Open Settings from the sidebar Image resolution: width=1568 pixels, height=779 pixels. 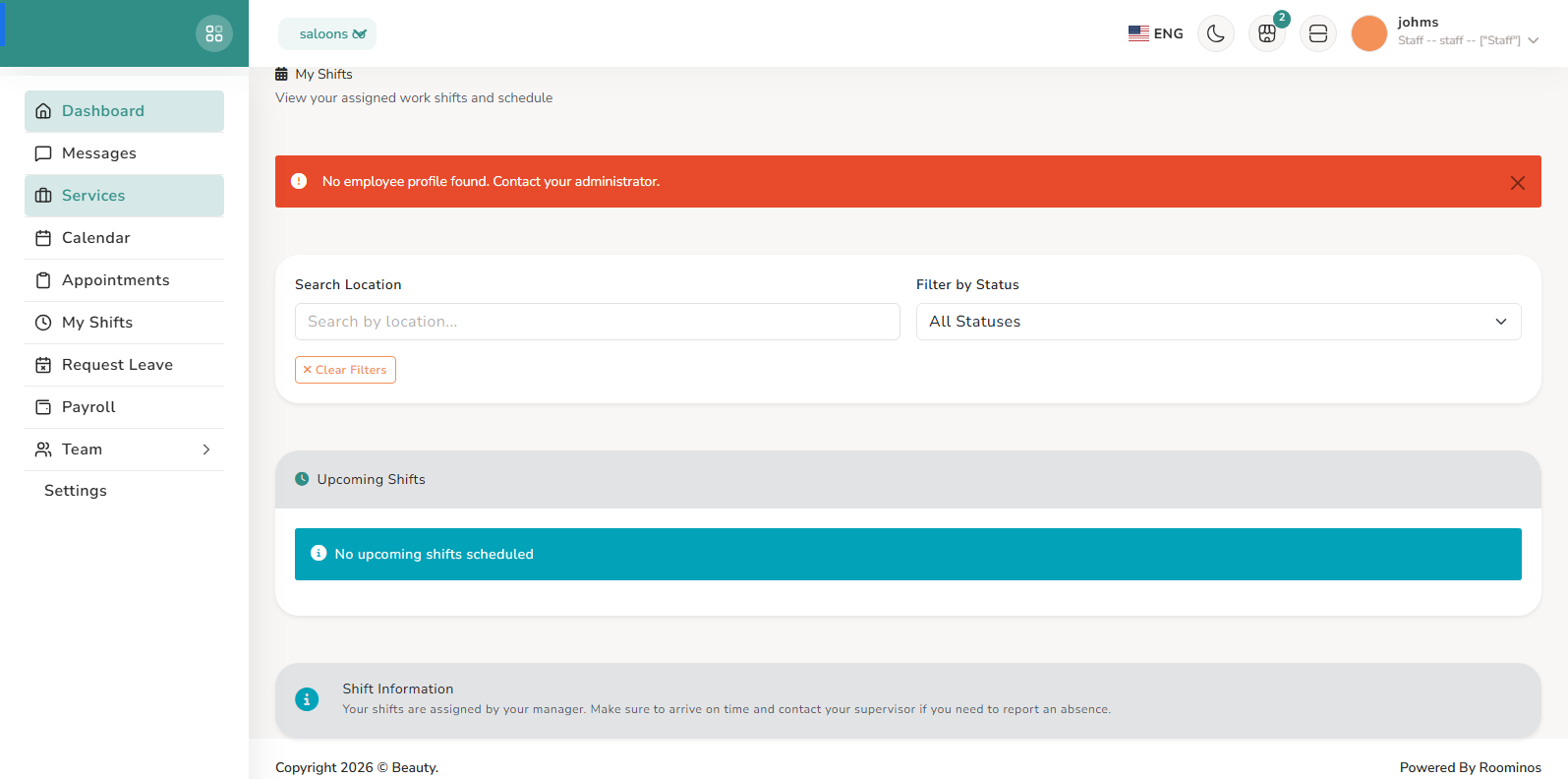point(76,491)
